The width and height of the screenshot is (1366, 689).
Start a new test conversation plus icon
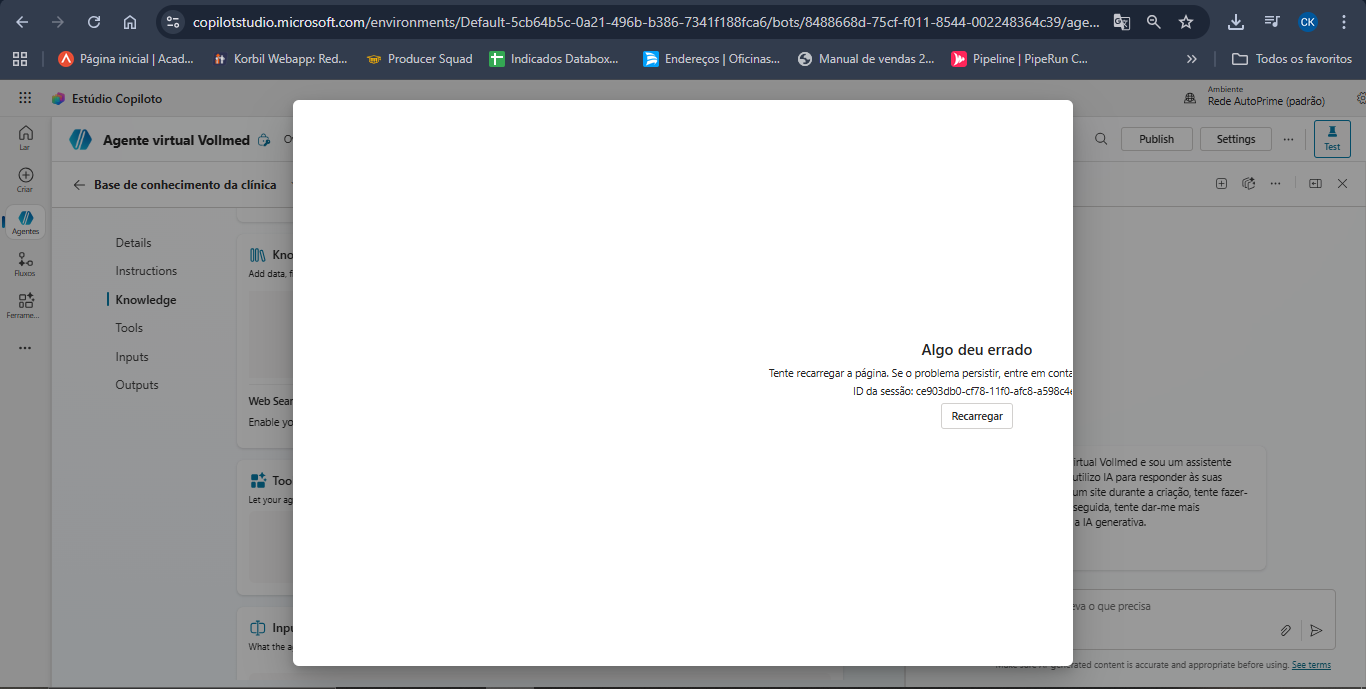click(1221, 184)
